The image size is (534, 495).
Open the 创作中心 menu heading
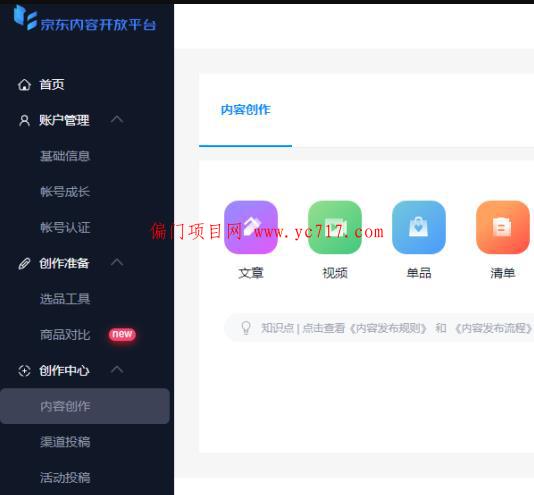coord(64,371)
